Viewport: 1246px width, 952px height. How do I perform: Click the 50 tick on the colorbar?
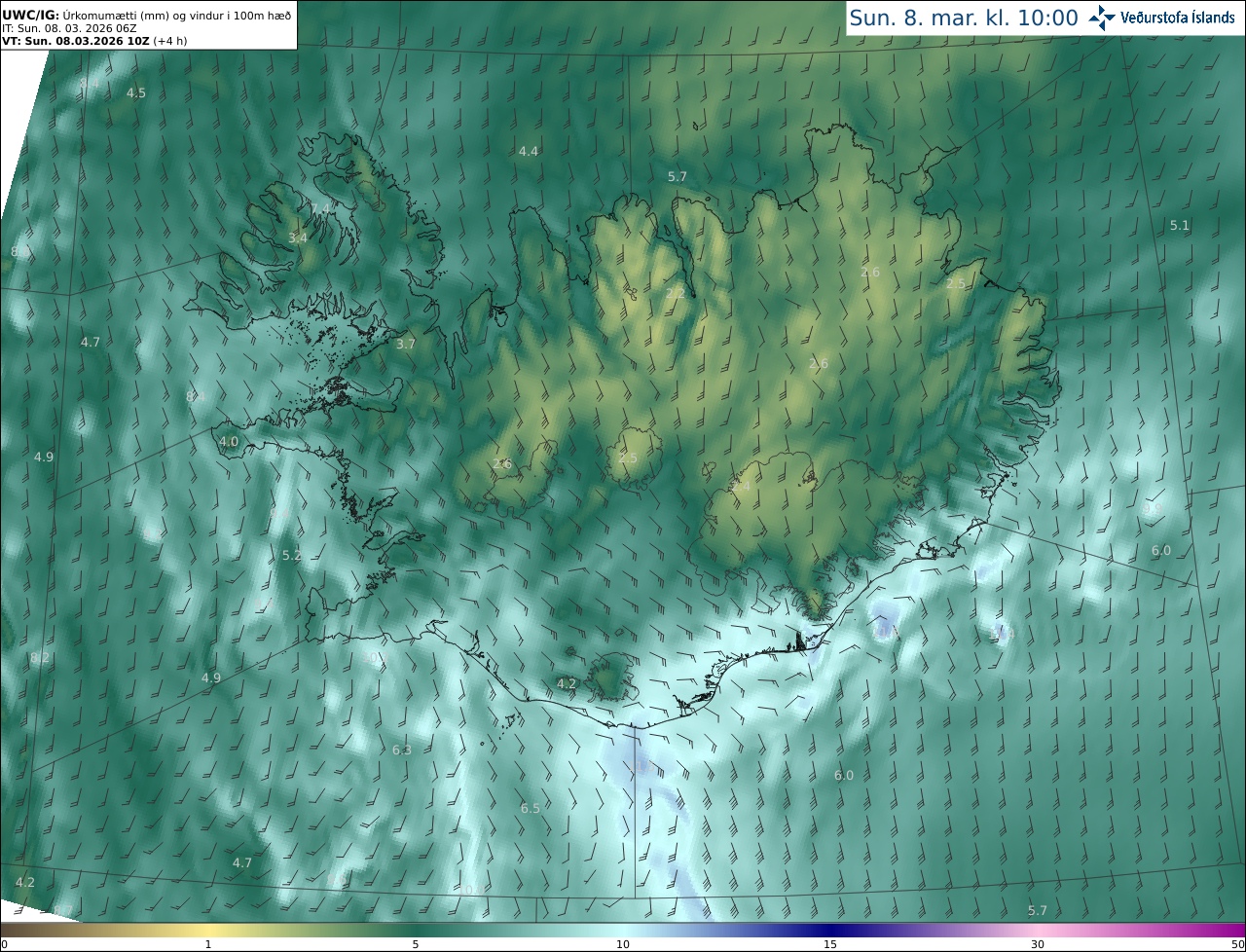1237,944
